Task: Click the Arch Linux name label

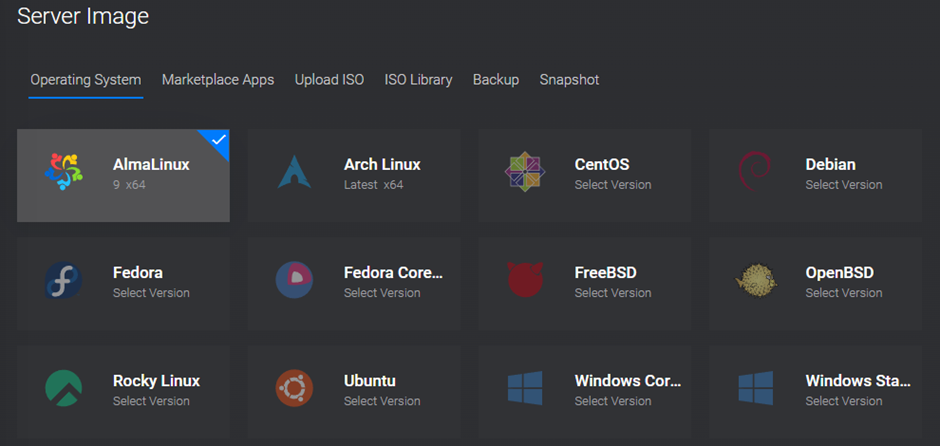Action: click(x=382, y=165)
